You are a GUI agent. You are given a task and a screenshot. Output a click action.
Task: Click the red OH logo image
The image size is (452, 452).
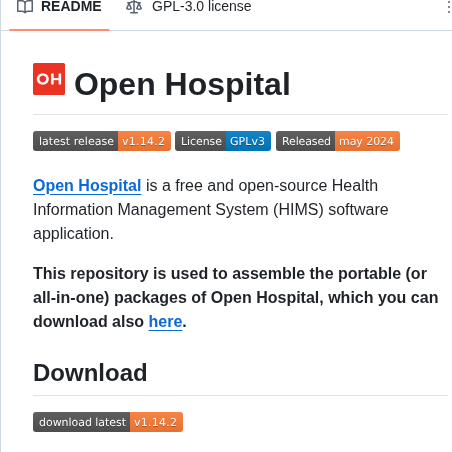point(49,79)
